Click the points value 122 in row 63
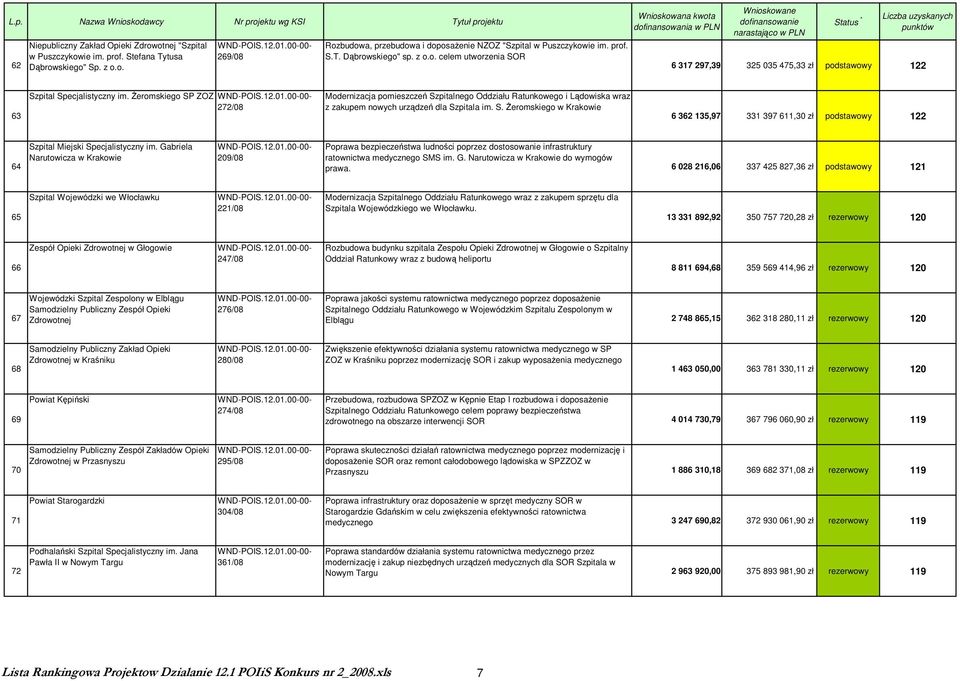 tap(917, 116)
